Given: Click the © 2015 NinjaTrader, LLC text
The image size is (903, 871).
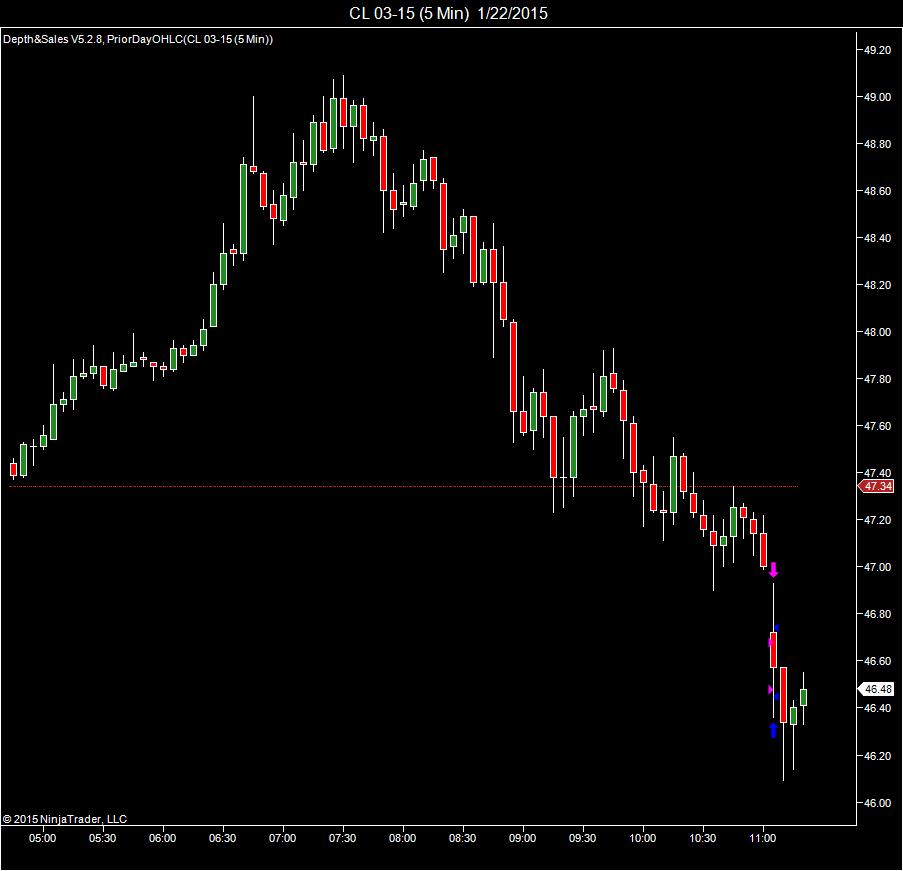Looking at the screenshot, I should point(64,819).
